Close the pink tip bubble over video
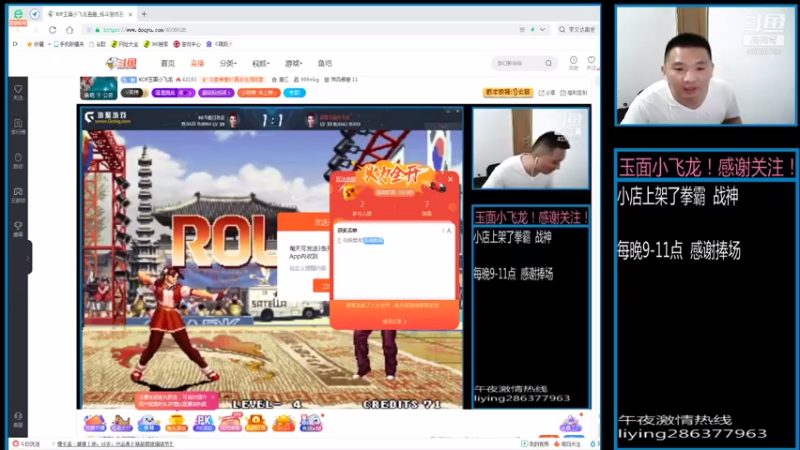 (x=213, y=396)
